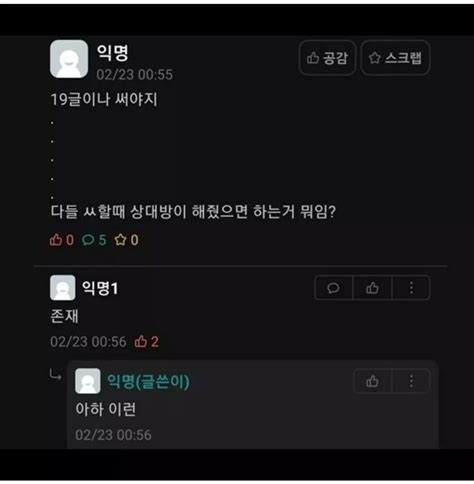This screenshot has width=474, height=484.
Task: Click the thumbs-up 2 count on comment
Action: pos(146,342)
